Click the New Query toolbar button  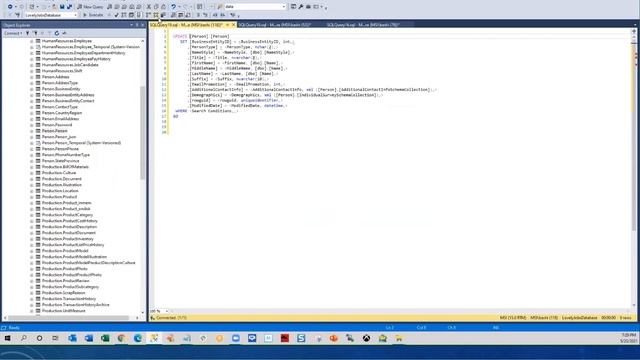point(90,7)
